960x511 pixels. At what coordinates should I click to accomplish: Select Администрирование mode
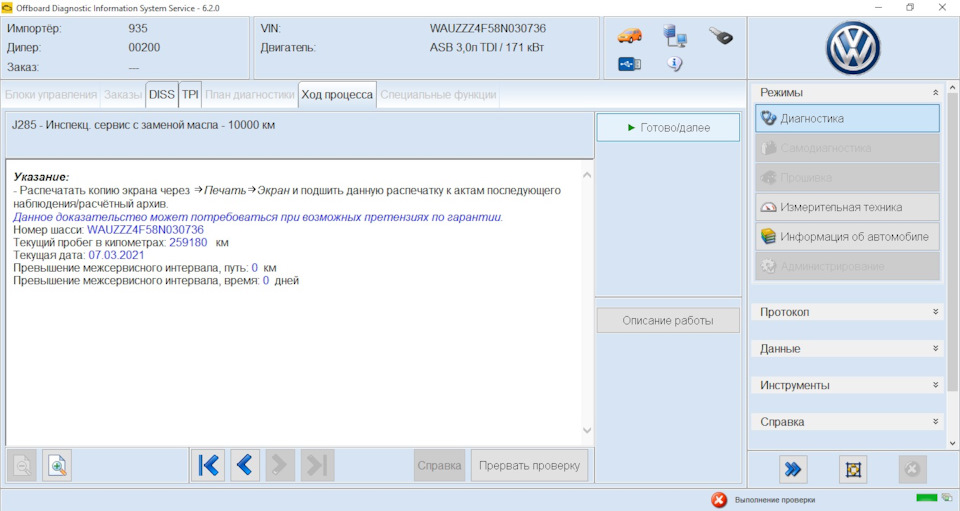pos(847,266)
